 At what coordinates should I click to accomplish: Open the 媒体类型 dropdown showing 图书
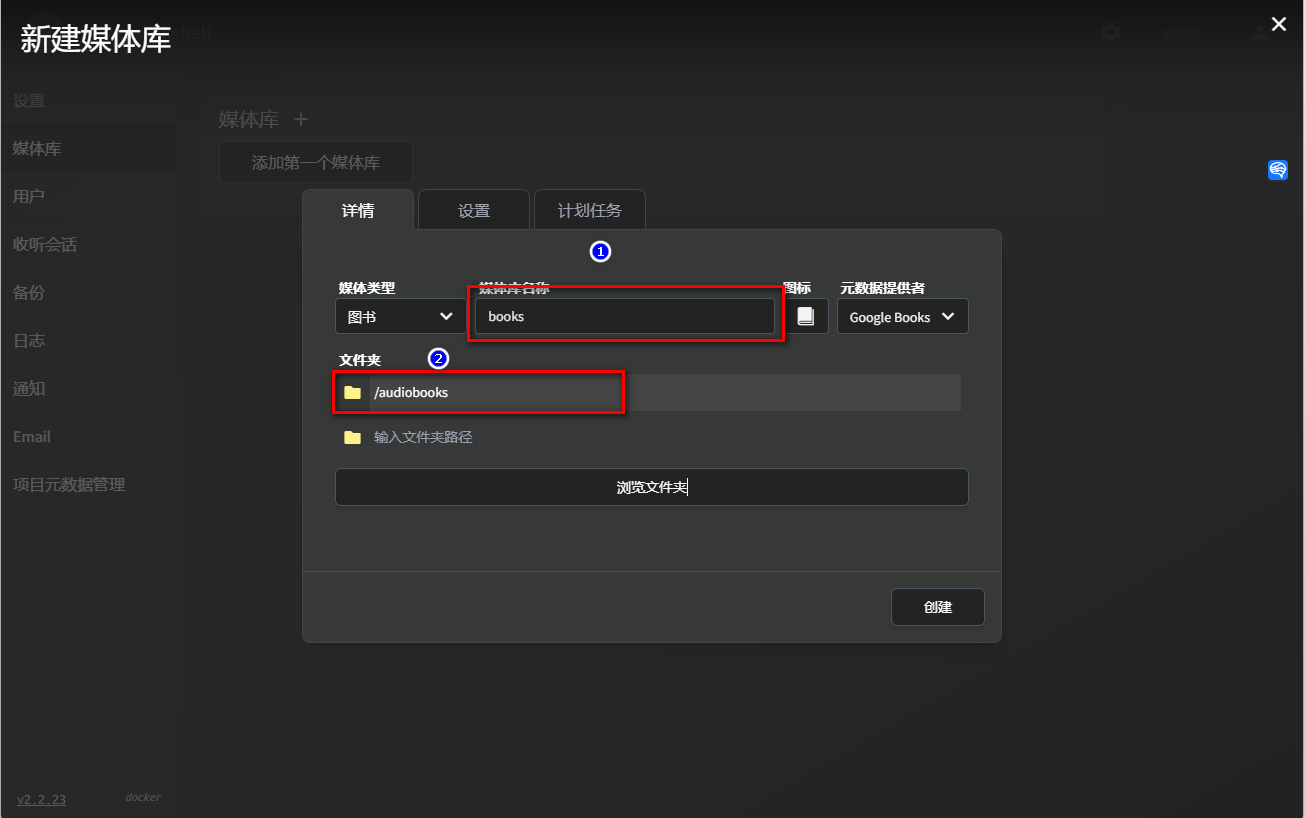click(x=399, y=316)
